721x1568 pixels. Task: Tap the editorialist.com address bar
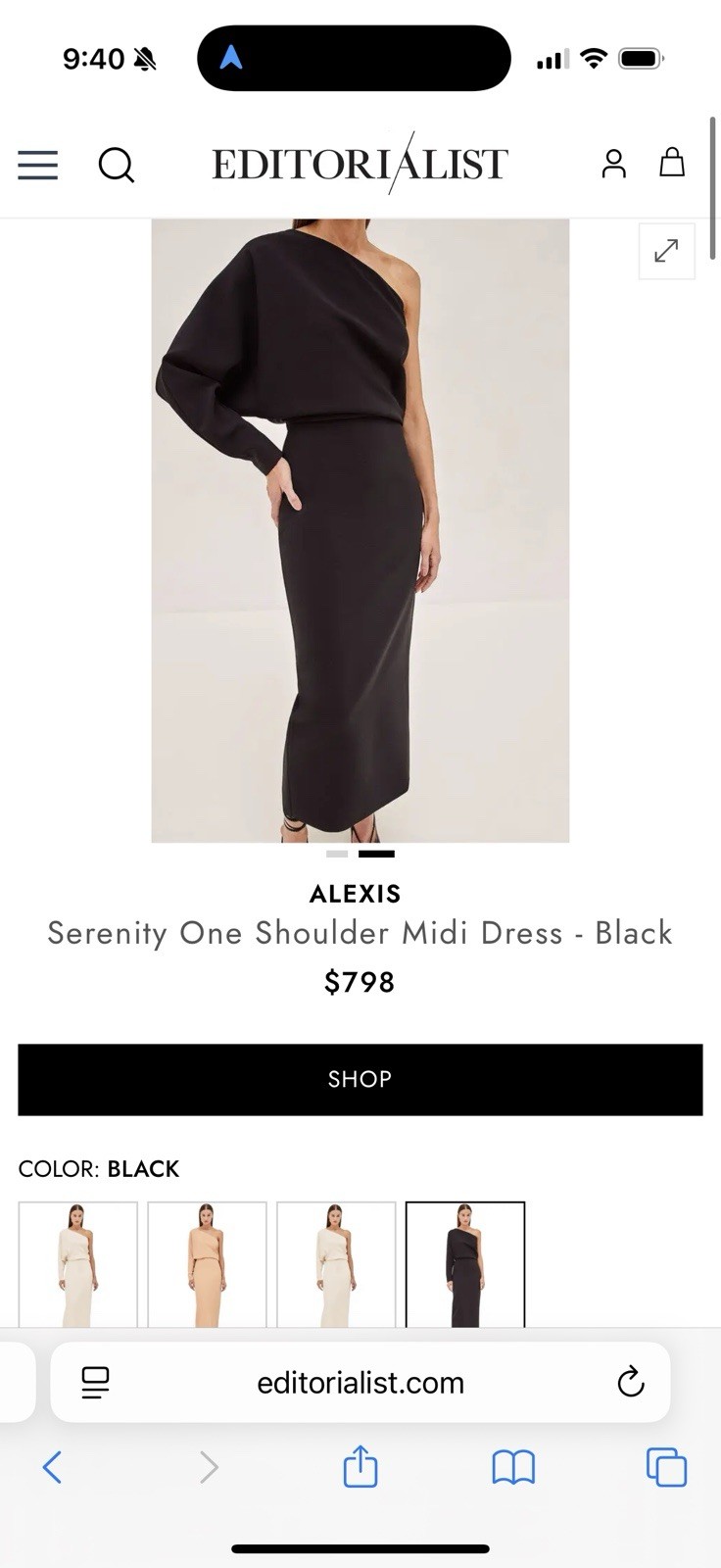click(360, 1383)
